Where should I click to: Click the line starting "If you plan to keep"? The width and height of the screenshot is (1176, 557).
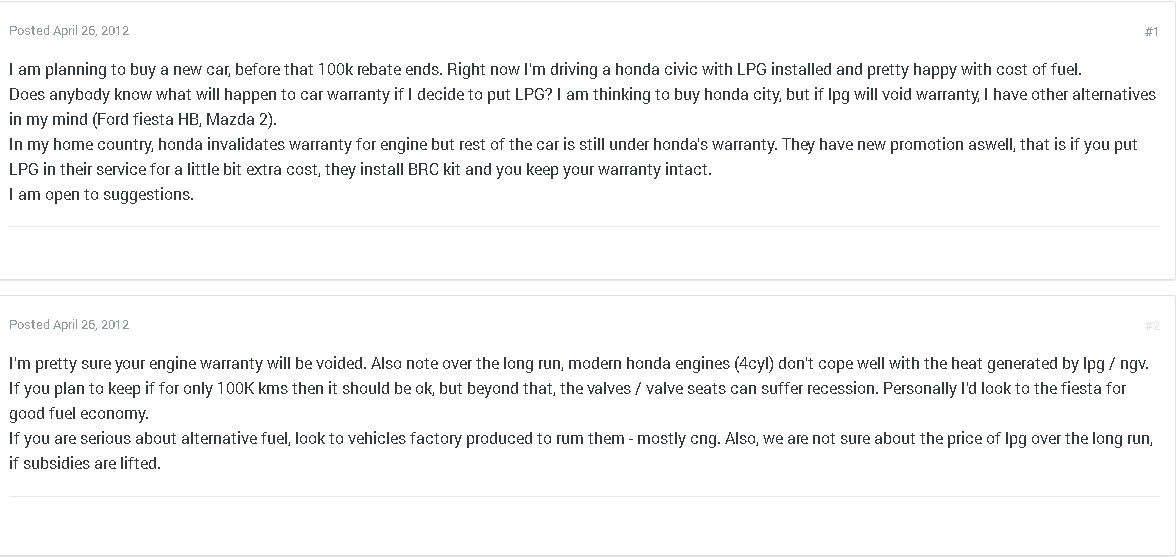pos(566,389)
